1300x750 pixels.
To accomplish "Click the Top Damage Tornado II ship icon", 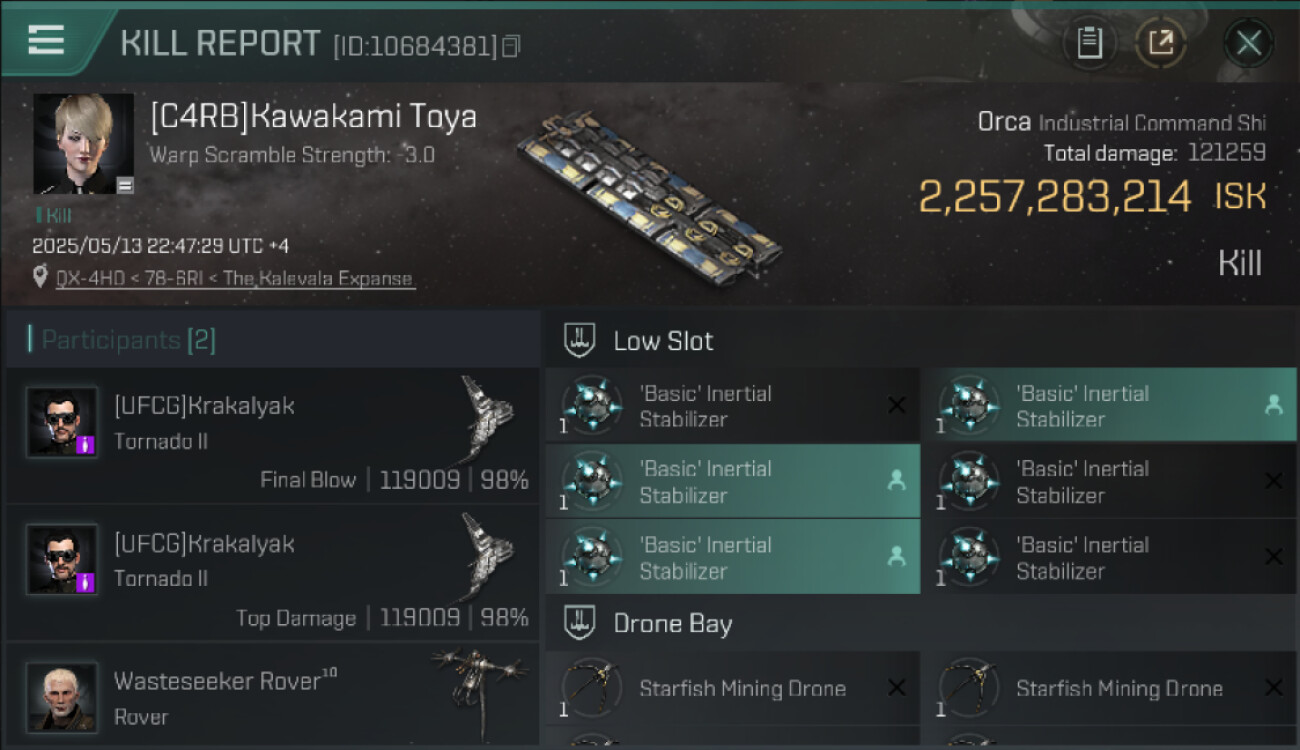I will (487, 556).
